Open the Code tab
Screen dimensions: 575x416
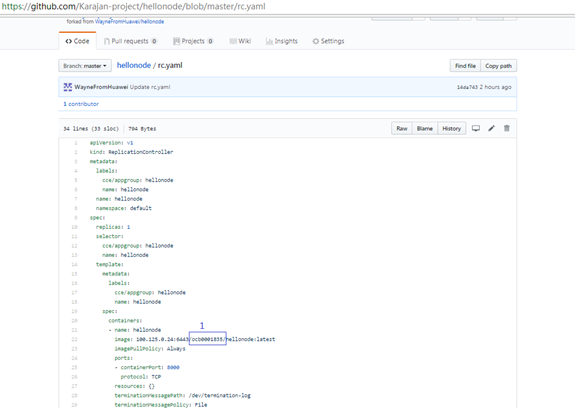pos(77,41)
